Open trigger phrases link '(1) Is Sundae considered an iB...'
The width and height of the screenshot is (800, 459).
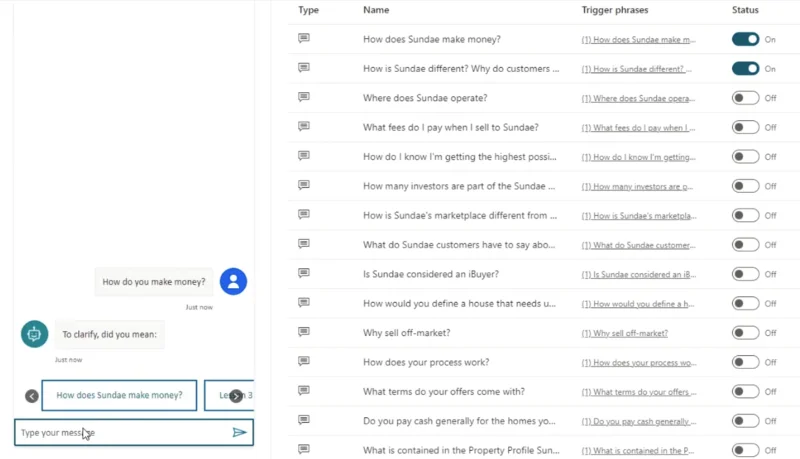pos(638,274)
